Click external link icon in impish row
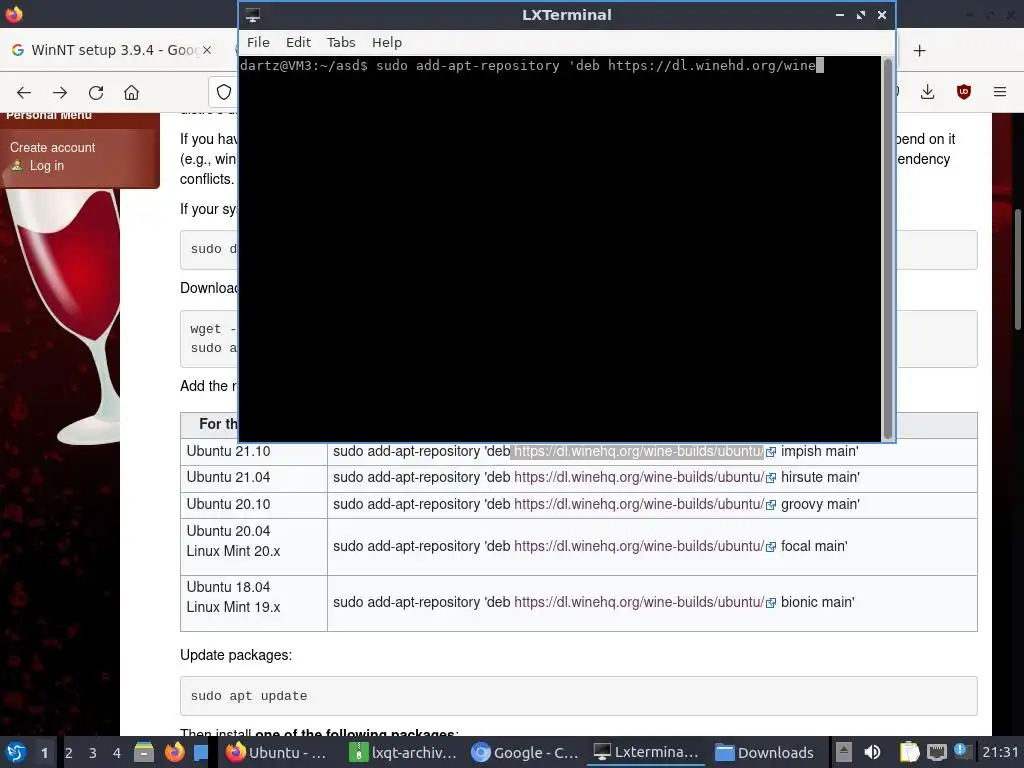Image resolution: width=1024 pixels, height=768 pixels. point(771,452)
